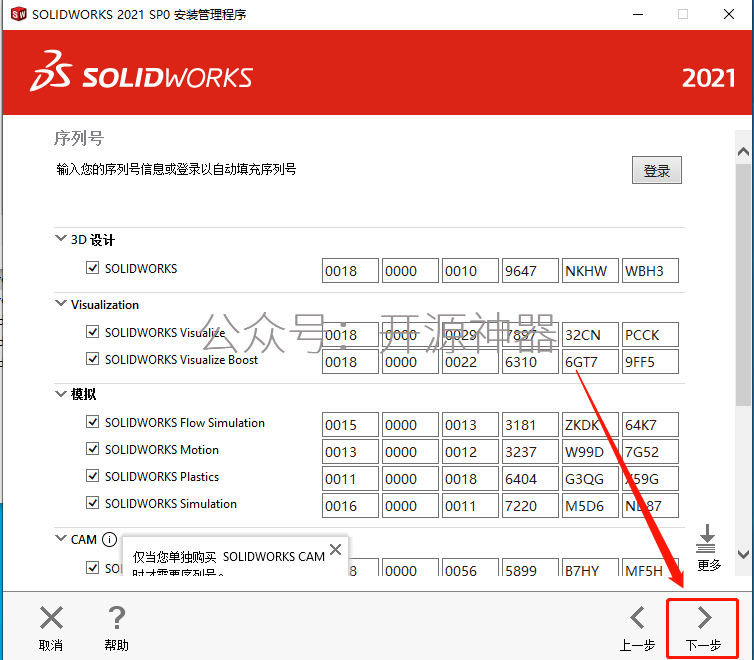Collapse the simulation (模拟) section

click(61, 394)
